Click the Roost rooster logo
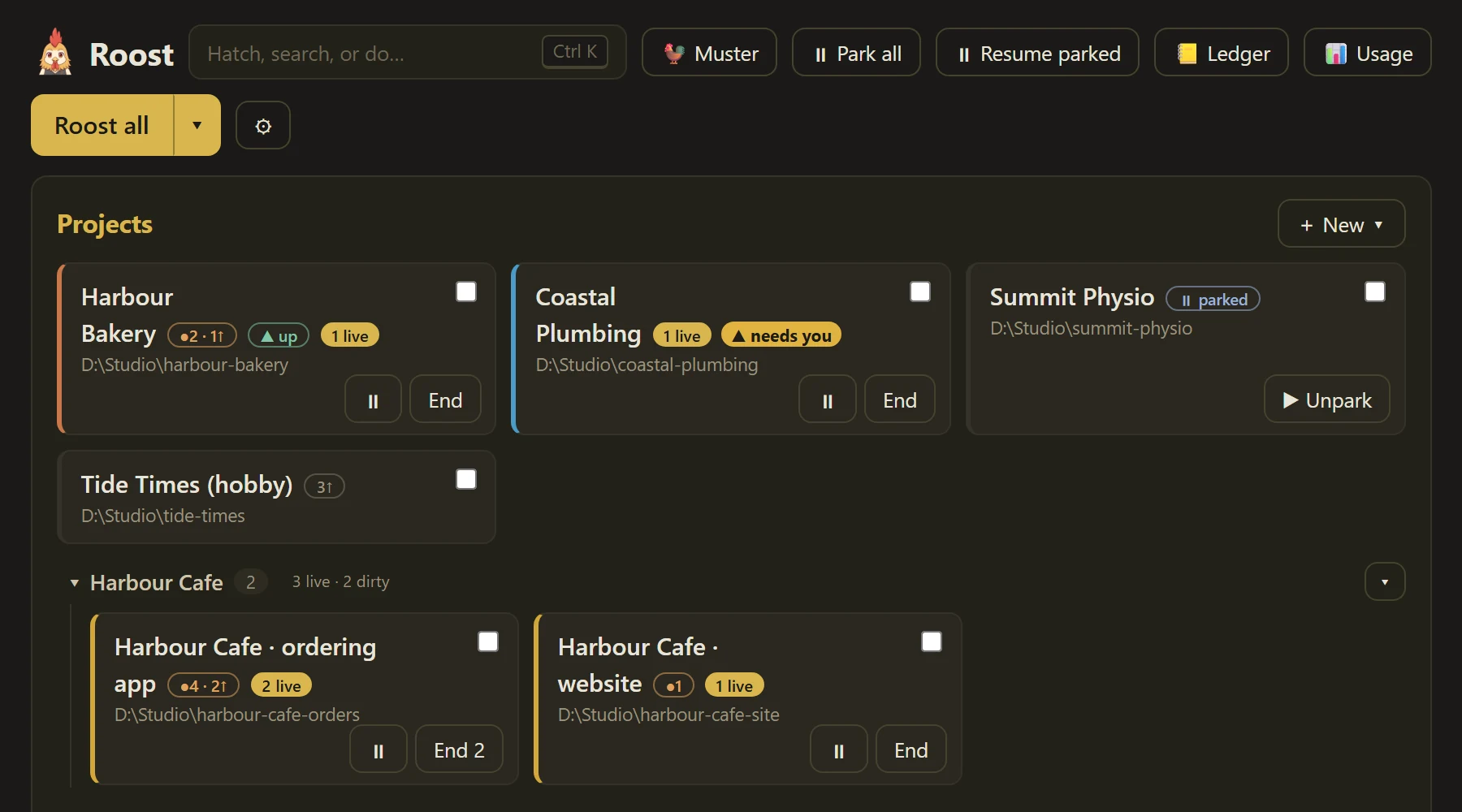 pos(55,53)
